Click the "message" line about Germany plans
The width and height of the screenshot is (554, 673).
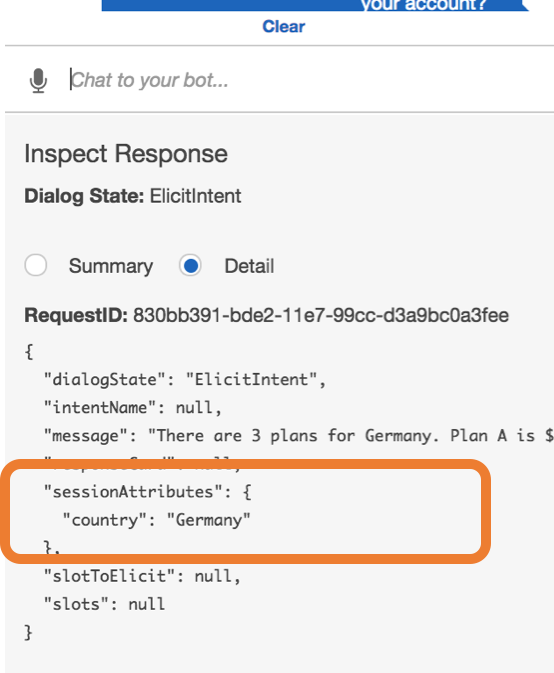(299, 436)
